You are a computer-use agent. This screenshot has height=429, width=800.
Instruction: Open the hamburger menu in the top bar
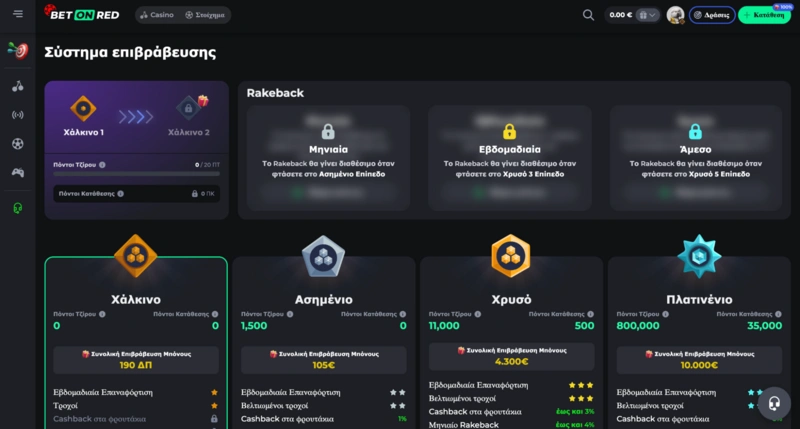point(17,14)
